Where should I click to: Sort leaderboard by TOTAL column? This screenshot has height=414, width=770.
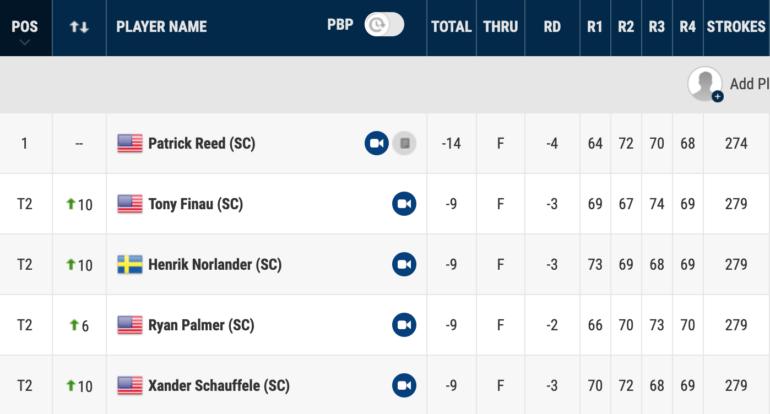451,27
